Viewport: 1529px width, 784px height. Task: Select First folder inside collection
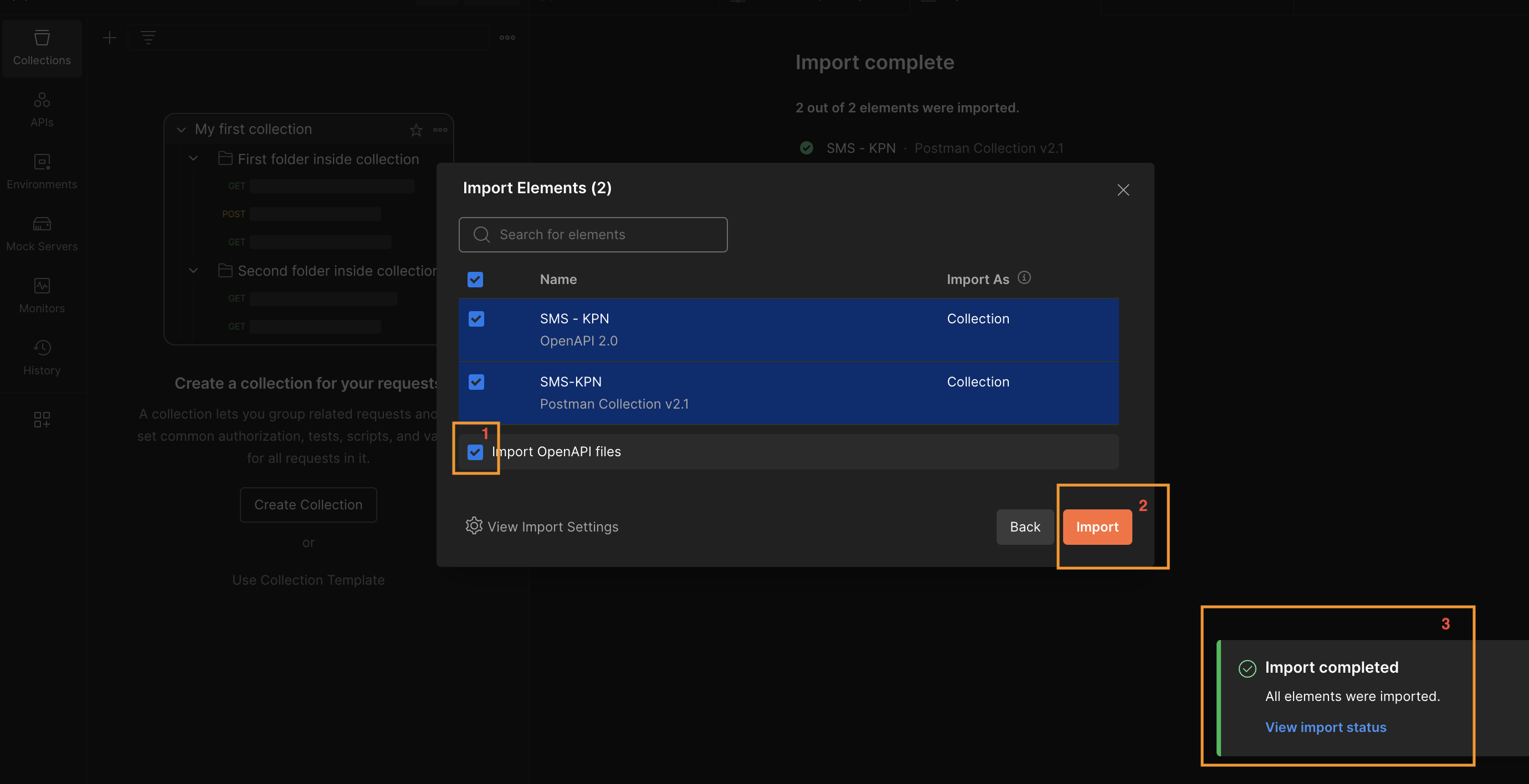(x=328, y=159)
